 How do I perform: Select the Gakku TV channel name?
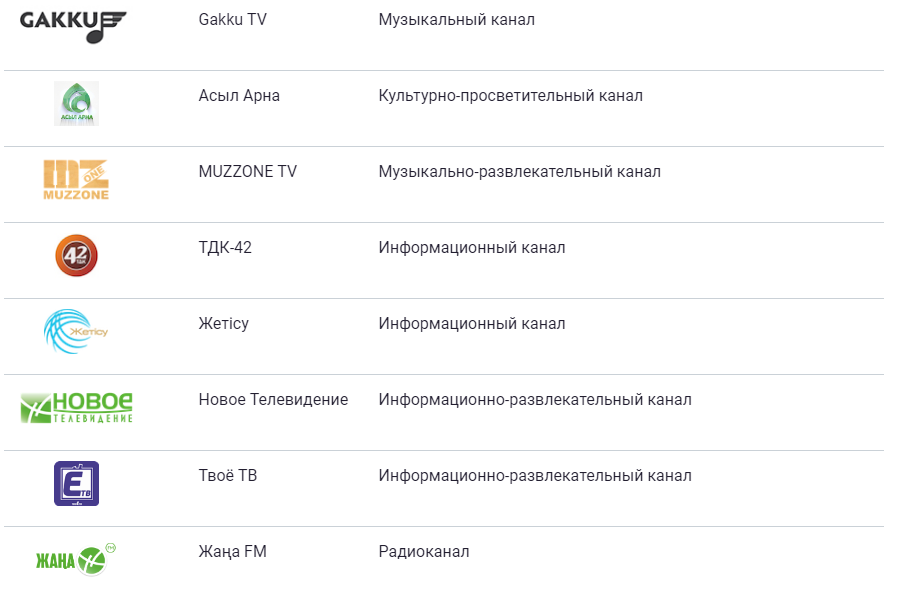click(235, 20)
